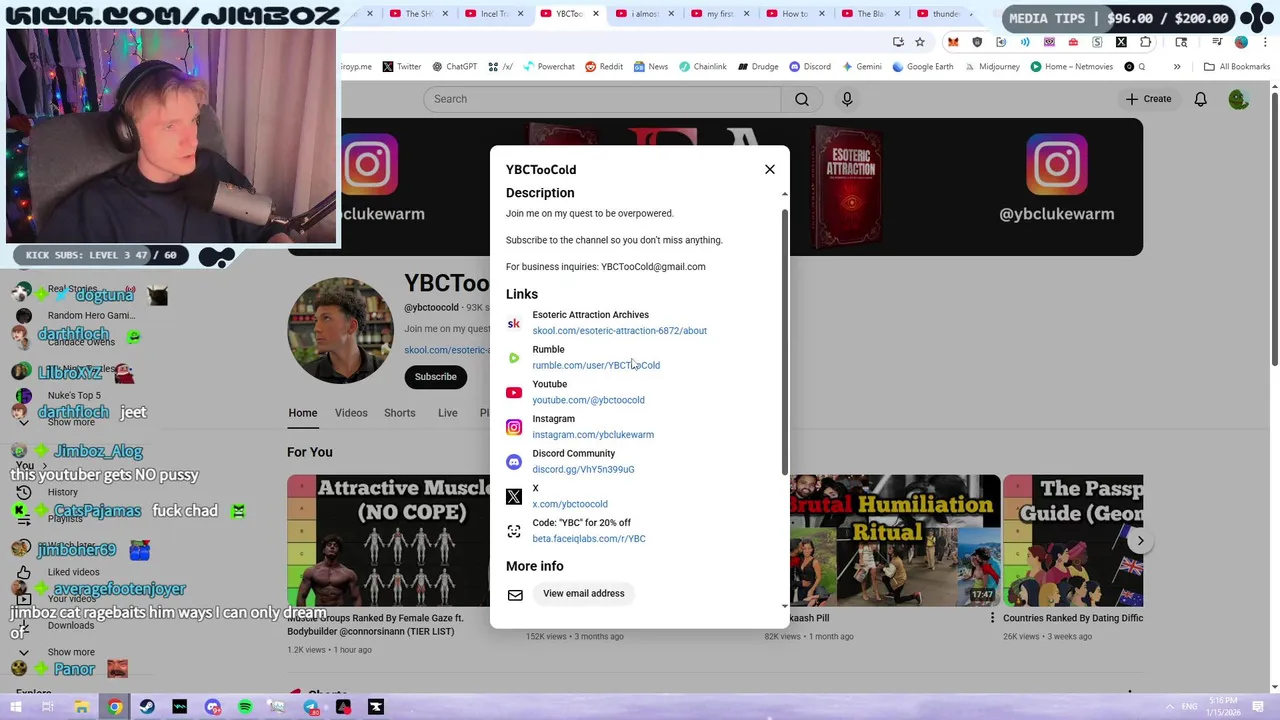Switch to the channel Live tab
This screenshot has height=720, width=1280.
click(x=448, y=413)
